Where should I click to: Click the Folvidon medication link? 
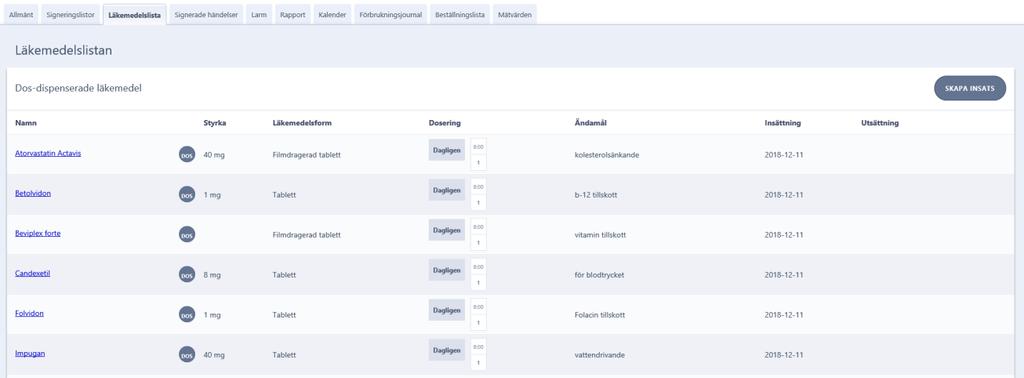tap(29, 313)
